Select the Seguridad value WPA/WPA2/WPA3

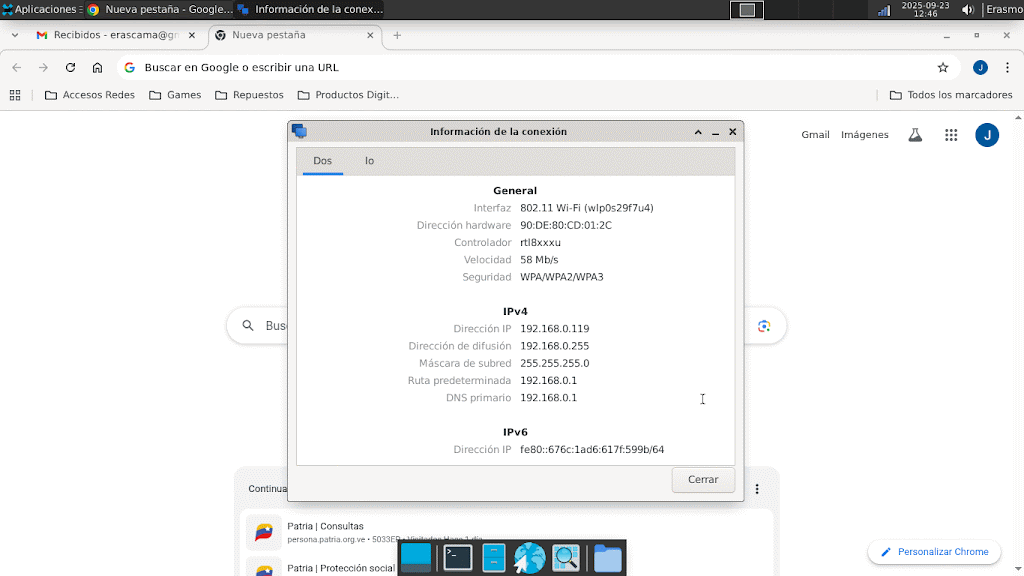pyautogui.click(x=562, y=277)
